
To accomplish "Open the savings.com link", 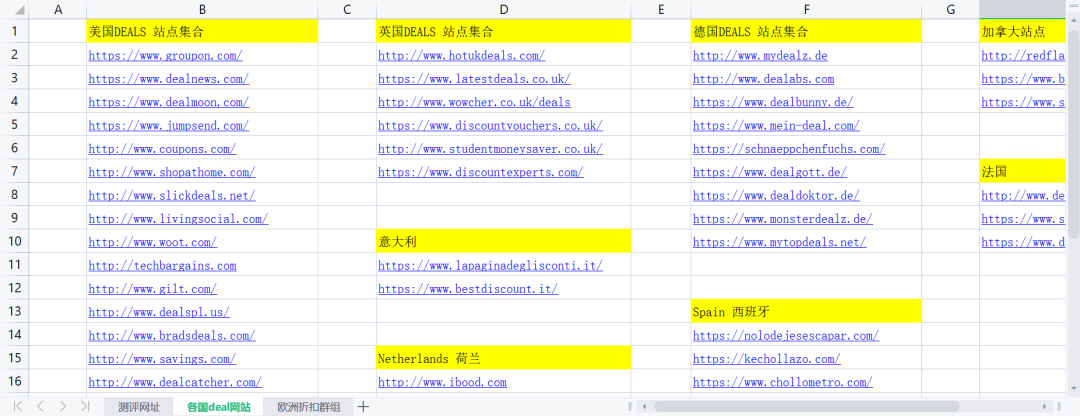I will (163, 360).
